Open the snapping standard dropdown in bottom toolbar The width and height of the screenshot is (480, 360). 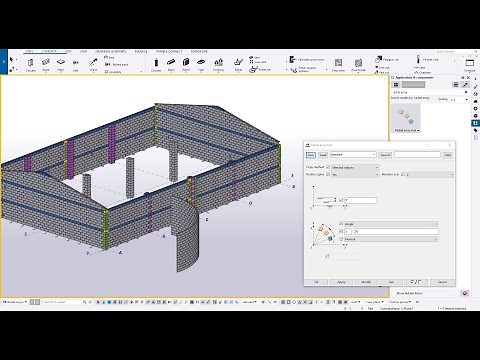pyautogui.click(x=250, y=302)
